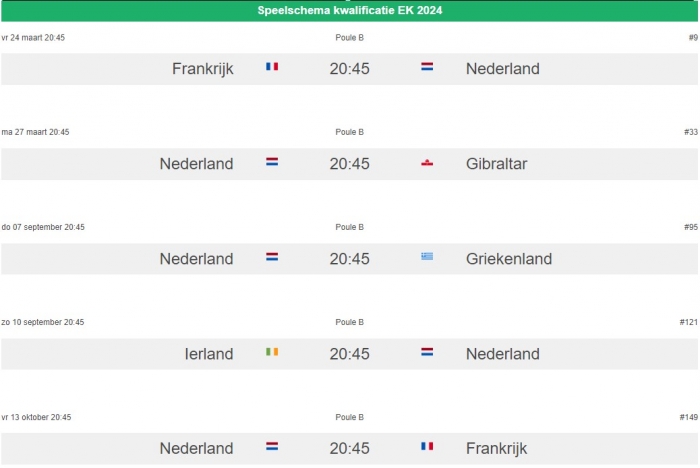This screenshot has height=468, width=700.
Task: Click match number #9
Action: [693, 38]
